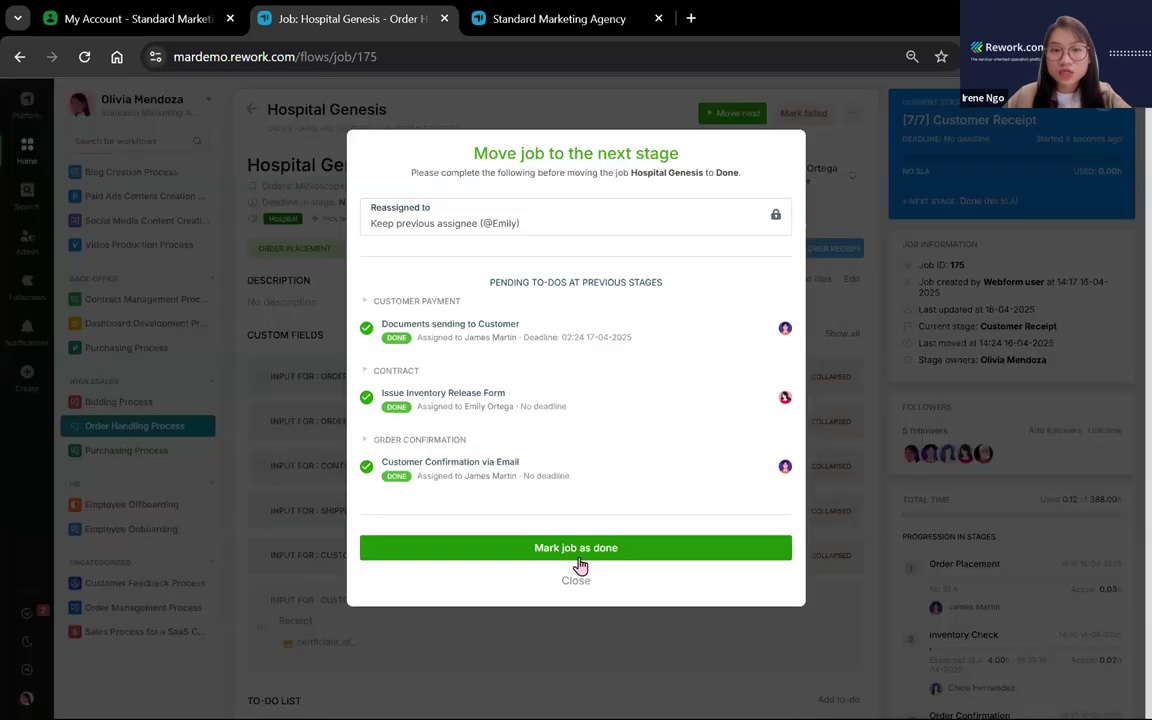Viewport: 1152px width, 720px height.
Task: Collapse the Contract to-do group
Action: 364,370
